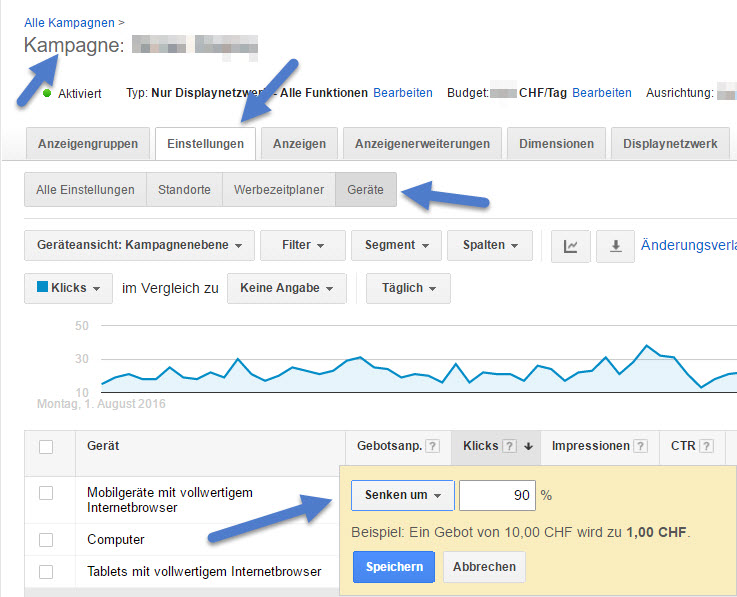Check the Computer row checkbox
Viewport: 737px width, 597px height.
click(46, 539)
